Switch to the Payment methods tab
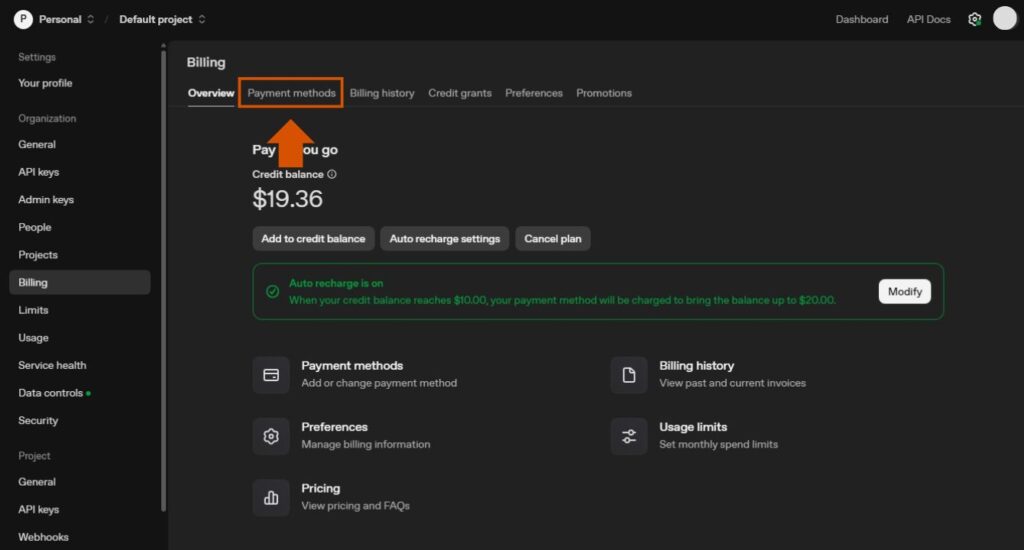The height and width of the screenshot is (550, 1024). tap(292, 93)
